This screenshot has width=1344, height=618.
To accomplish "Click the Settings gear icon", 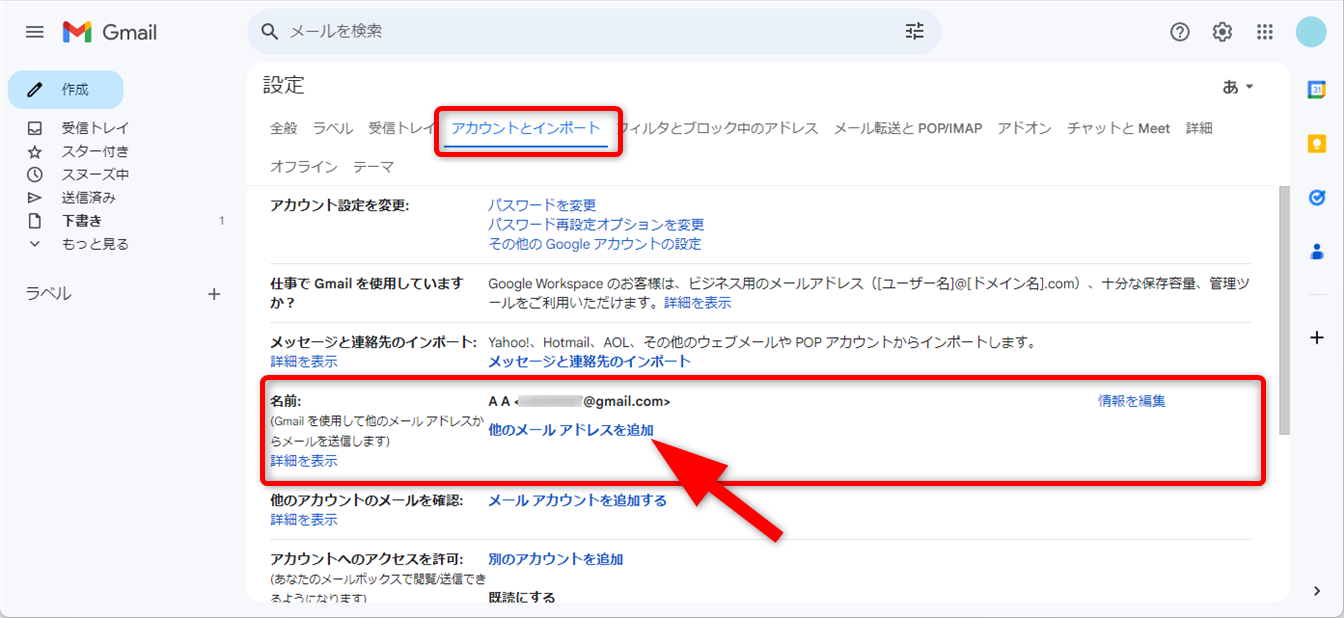I will (1222, 32).
